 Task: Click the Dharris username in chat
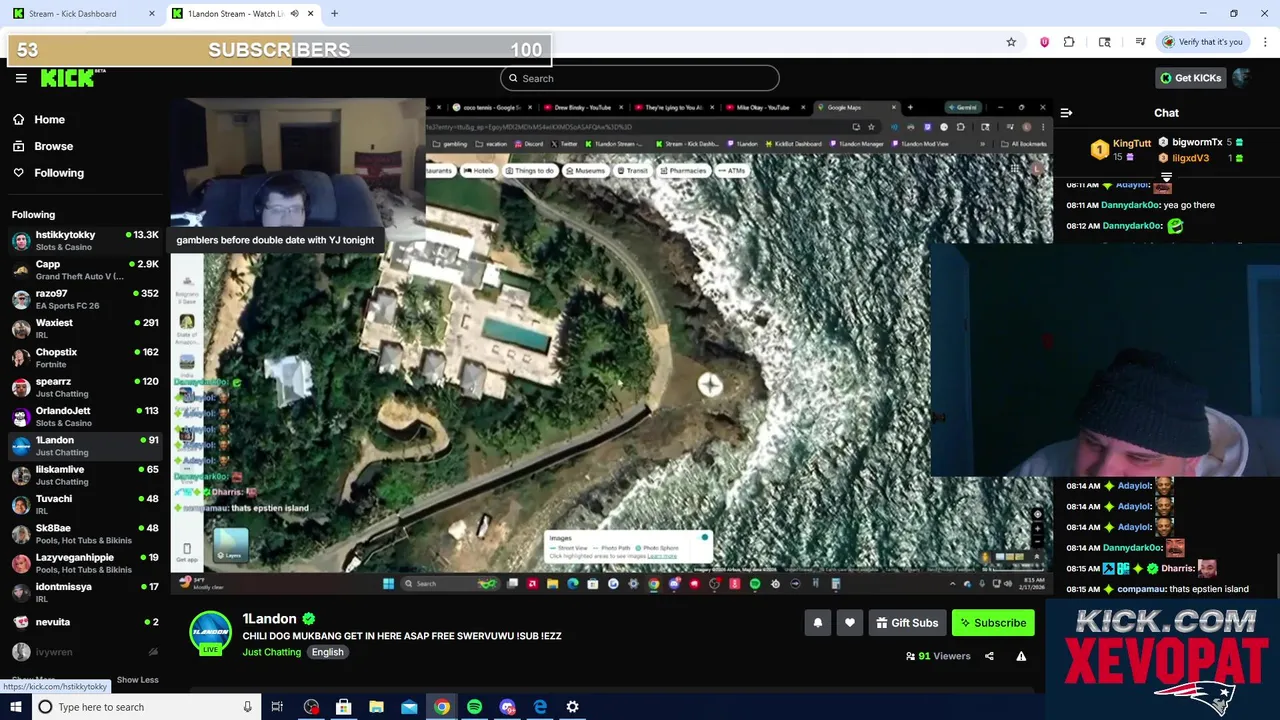(1177, 568)
